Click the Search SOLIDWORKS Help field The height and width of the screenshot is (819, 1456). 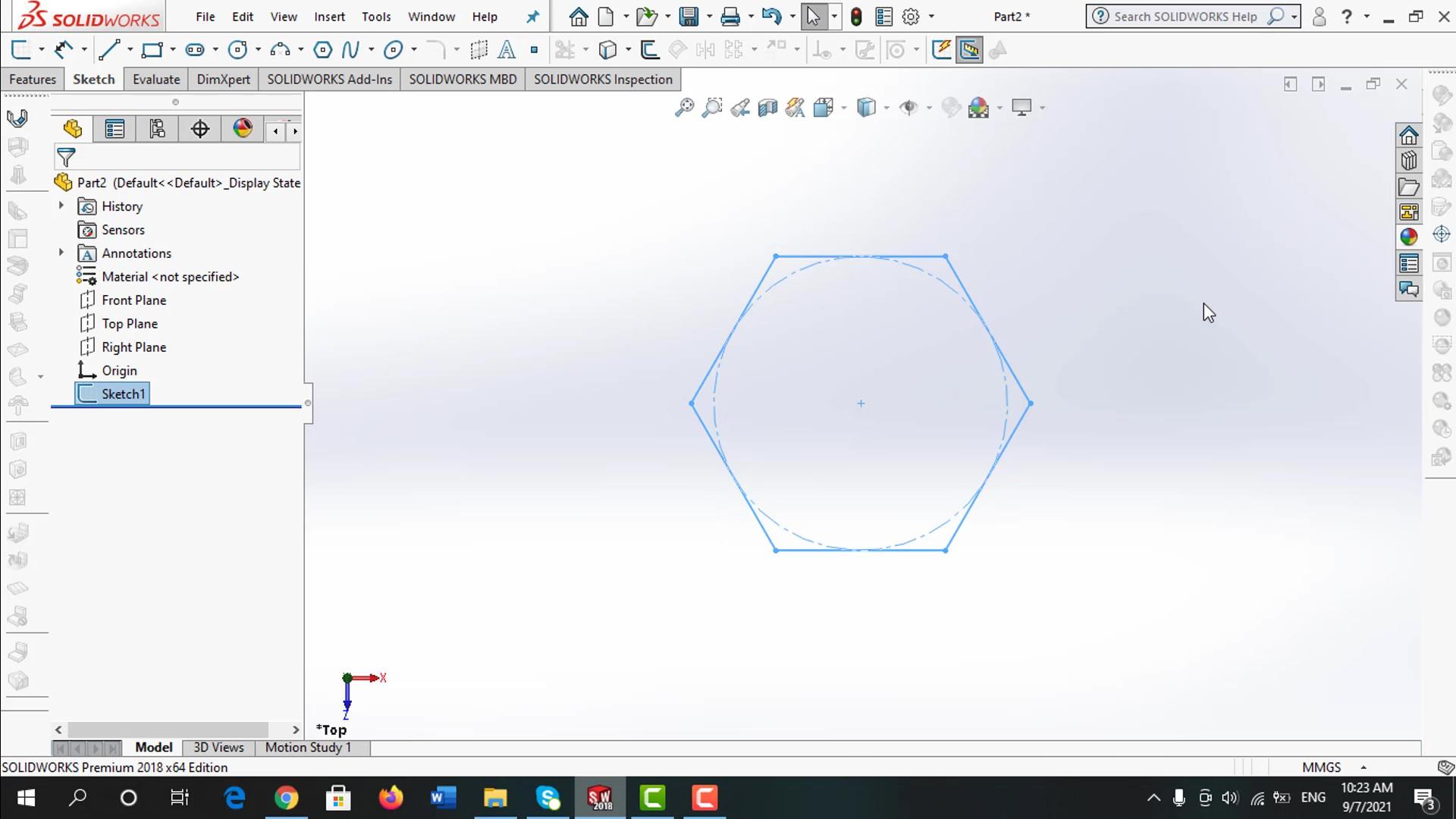[1185, 17]
